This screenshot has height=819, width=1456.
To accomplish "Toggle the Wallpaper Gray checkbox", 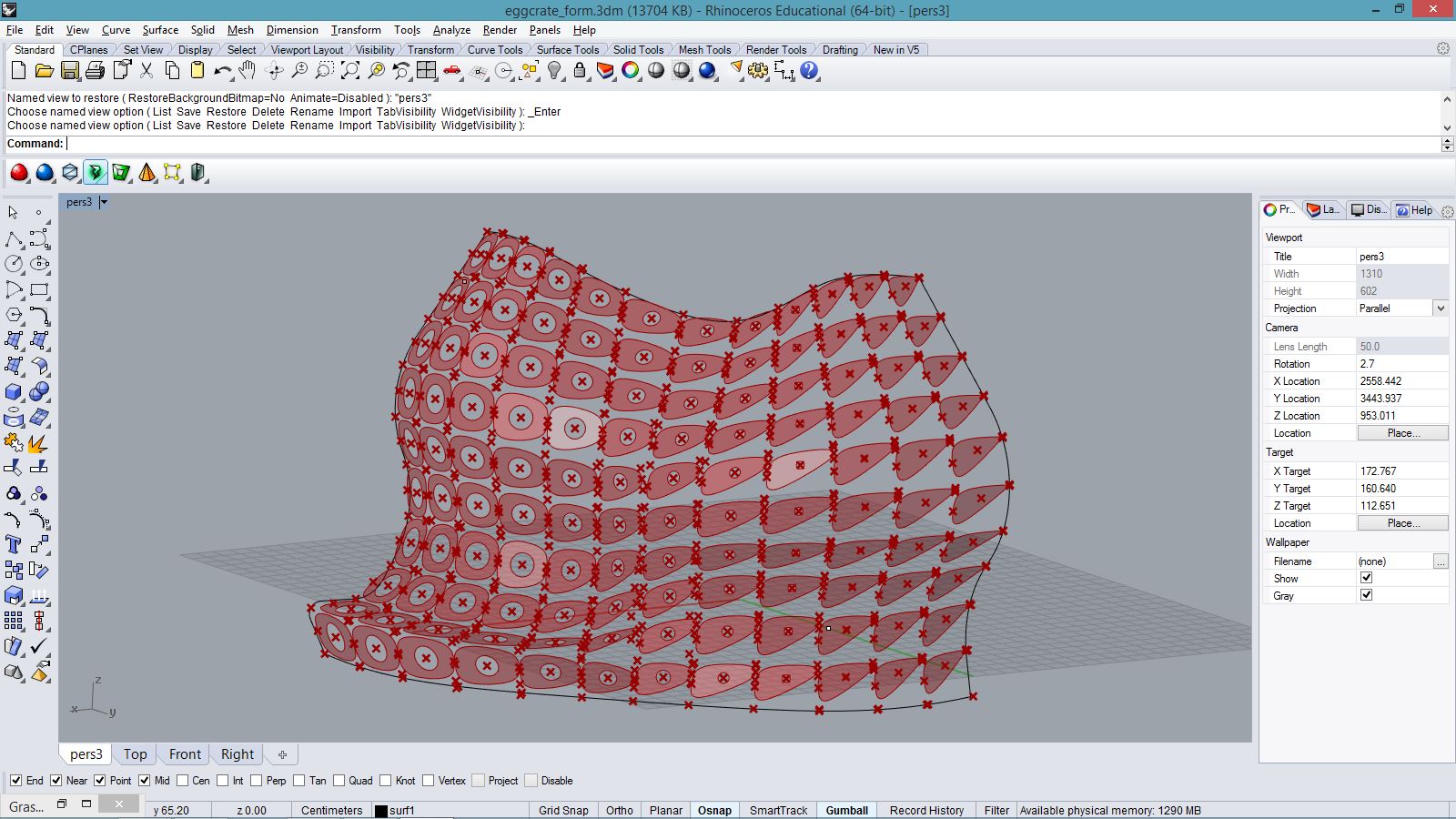I will [x=1366, y=595].
